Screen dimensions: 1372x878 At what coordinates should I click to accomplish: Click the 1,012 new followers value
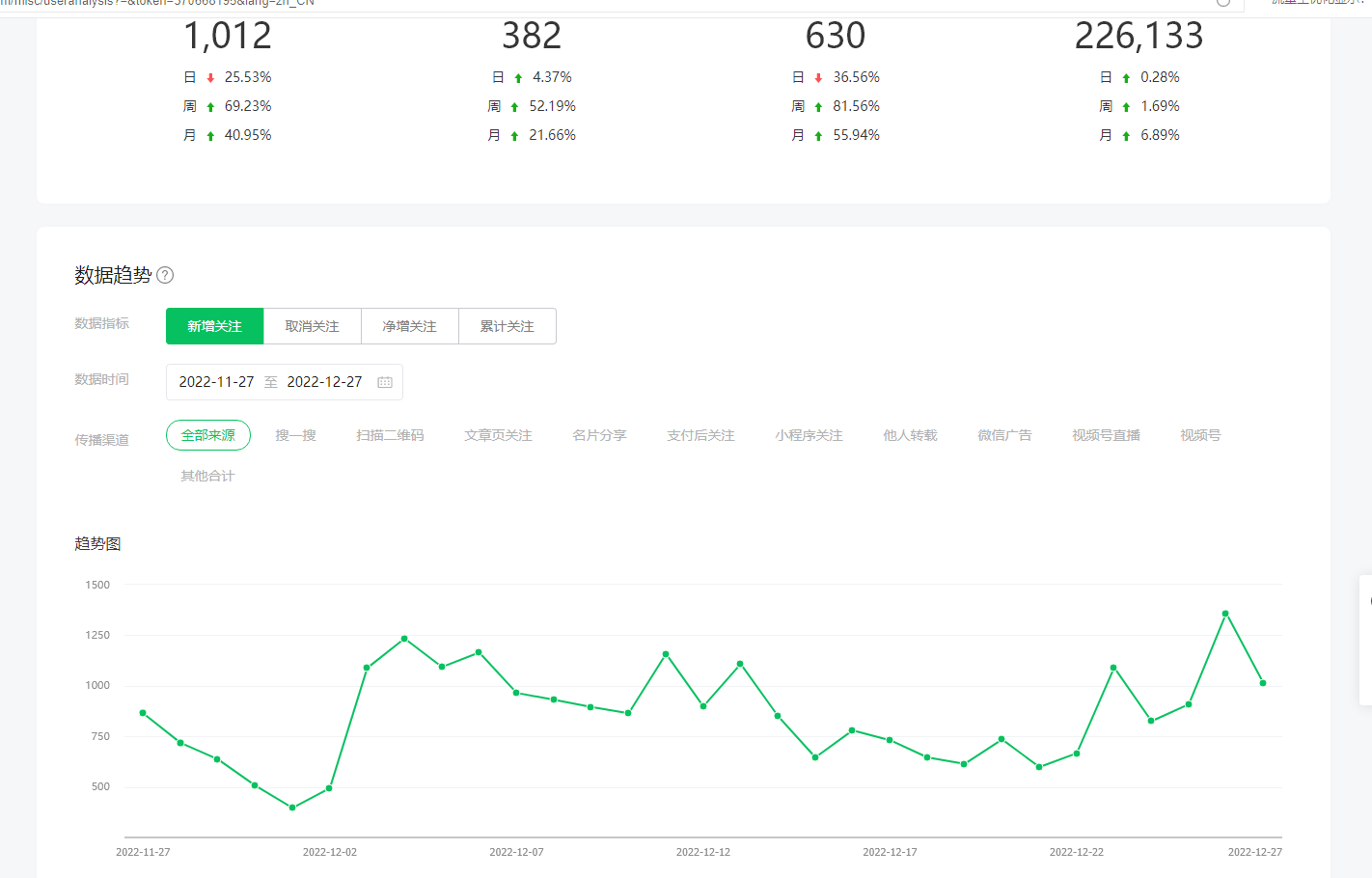click(x=228, y=36)
